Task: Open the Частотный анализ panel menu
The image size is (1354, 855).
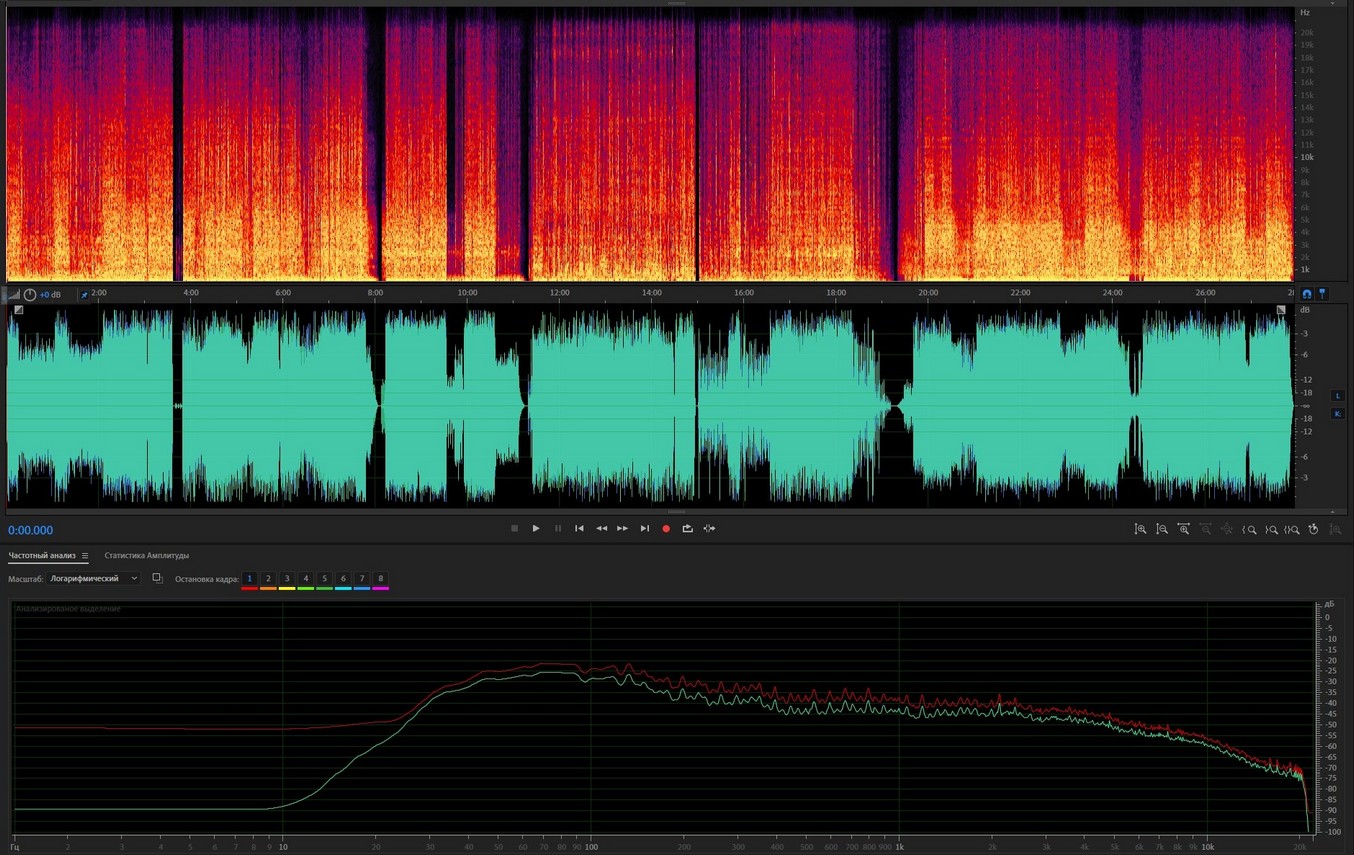Action: (85, 556)
